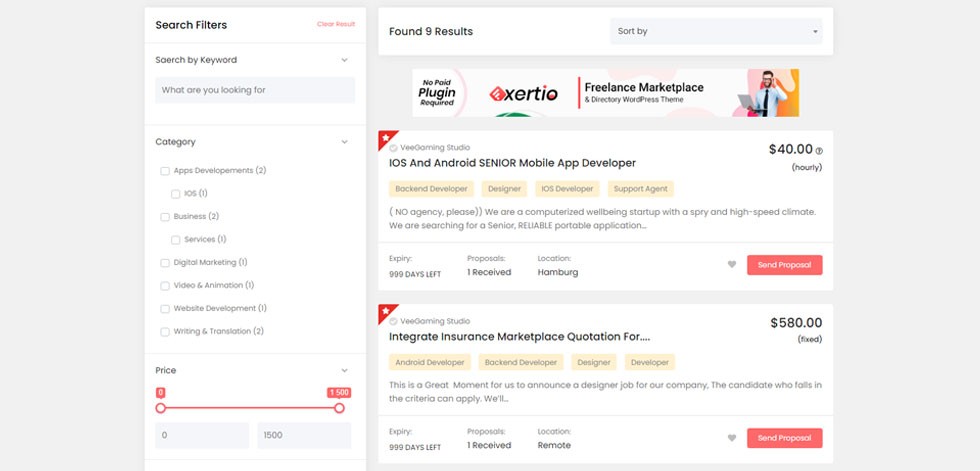The width and height of the screenshot is (980, 471).
Task: Click the Support Agent skill tag
Action: pos(641,189)
